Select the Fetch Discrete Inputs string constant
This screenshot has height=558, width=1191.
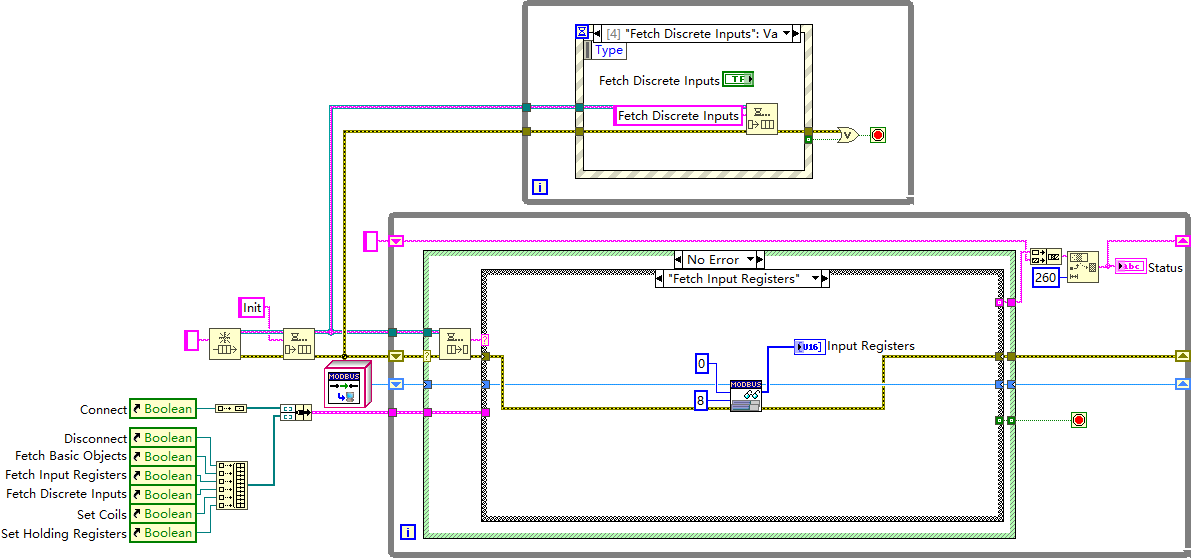678,115
